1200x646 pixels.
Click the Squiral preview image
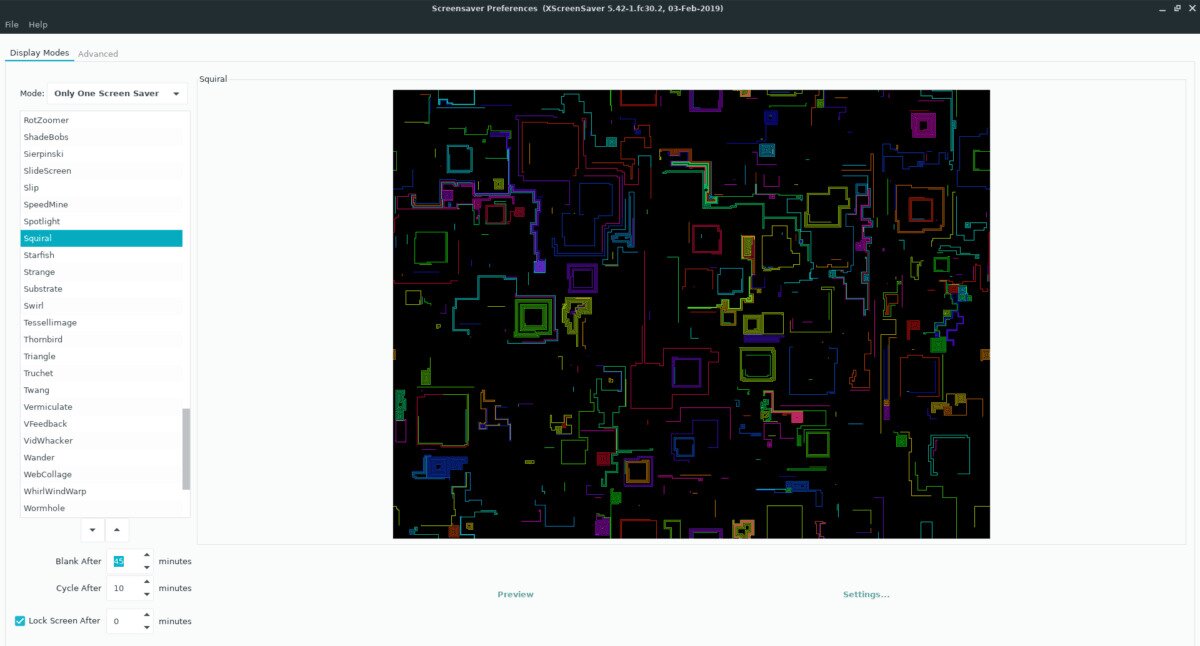tap(691, 314)
